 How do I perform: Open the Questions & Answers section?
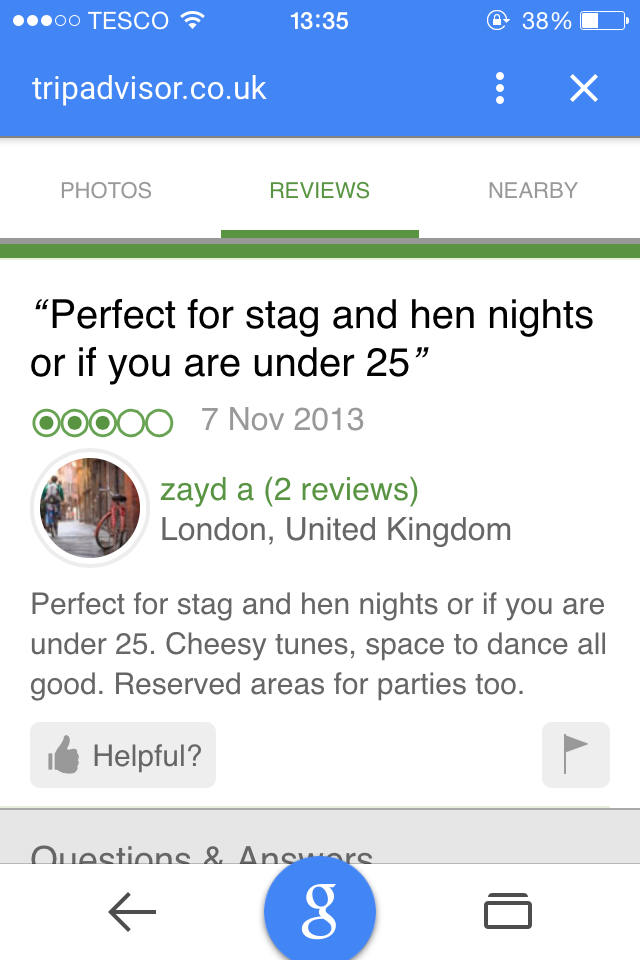pos(201,855)
